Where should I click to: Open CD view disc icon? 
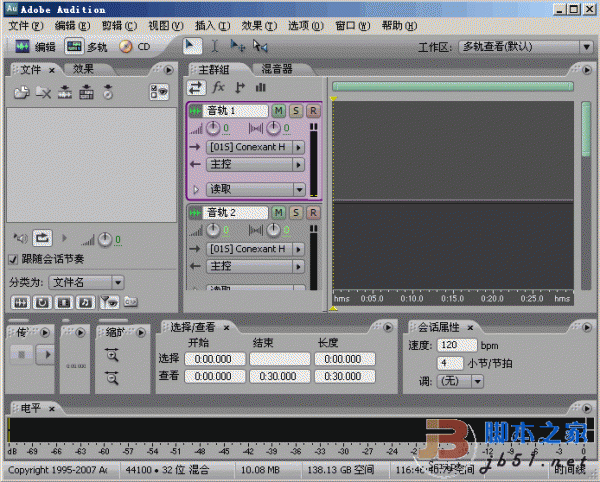(x=126, y=47)
